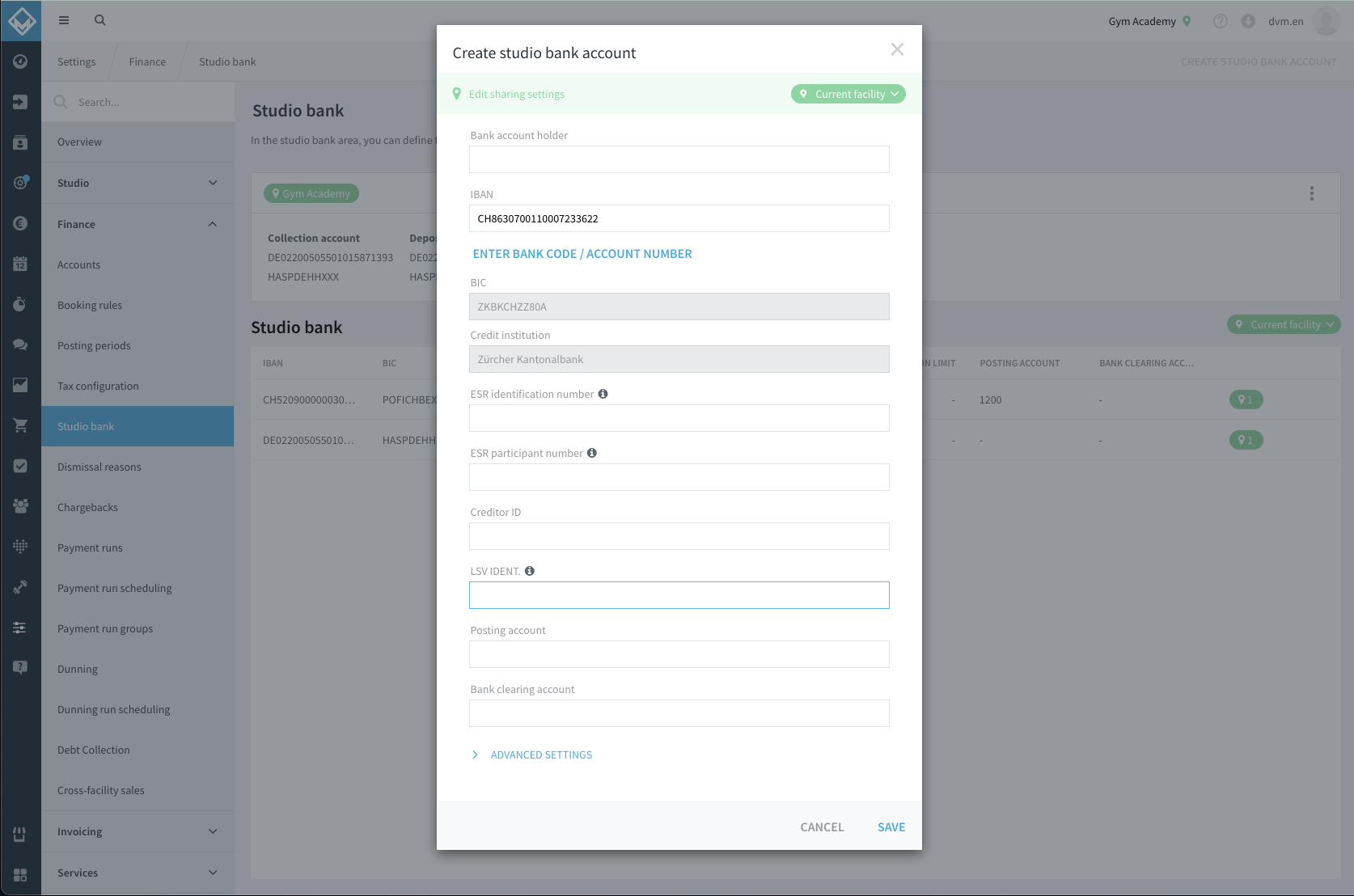Click Edit sharing settings link

(517, 94)
